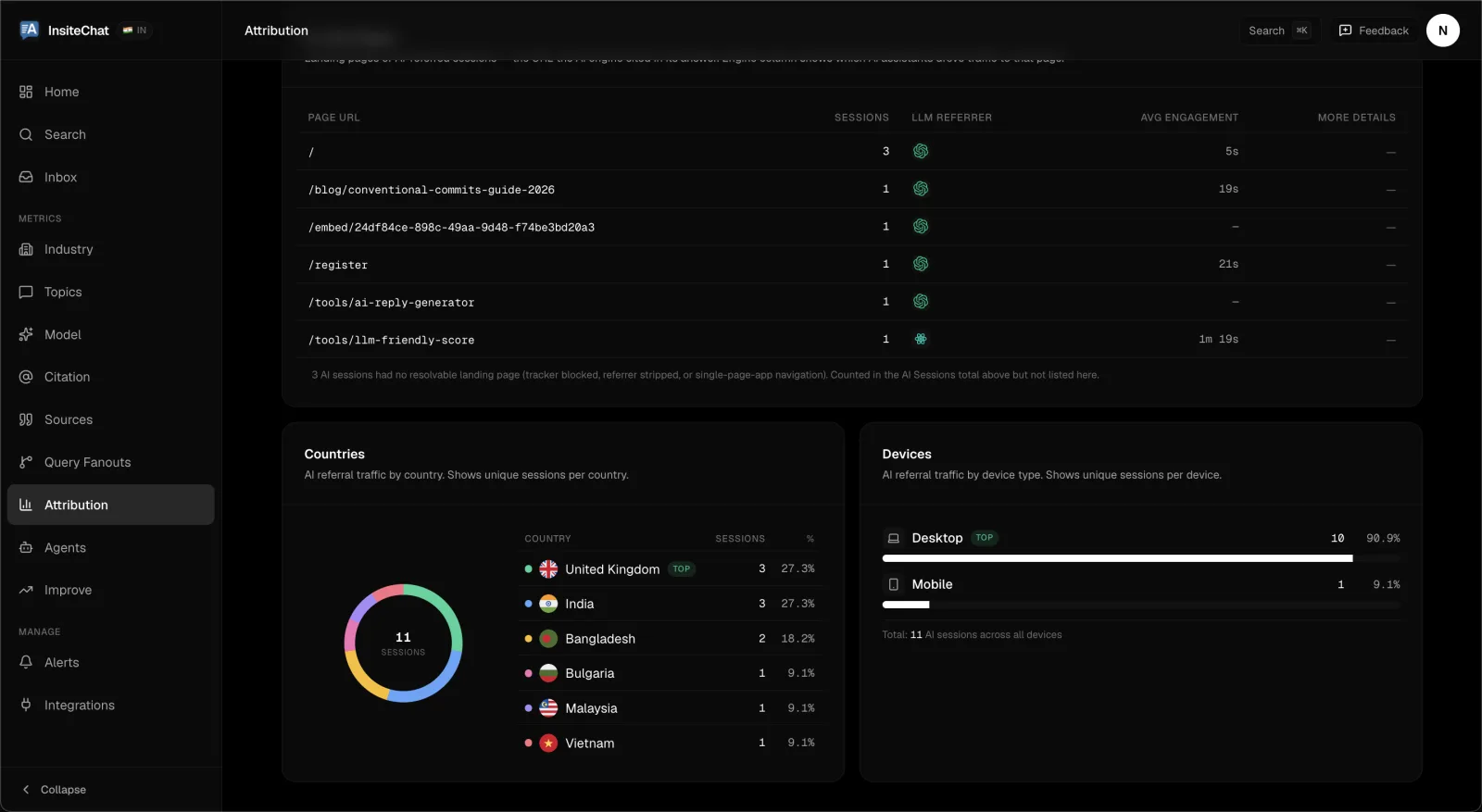Click the Desktop 90.9% value

[1383, 538]
